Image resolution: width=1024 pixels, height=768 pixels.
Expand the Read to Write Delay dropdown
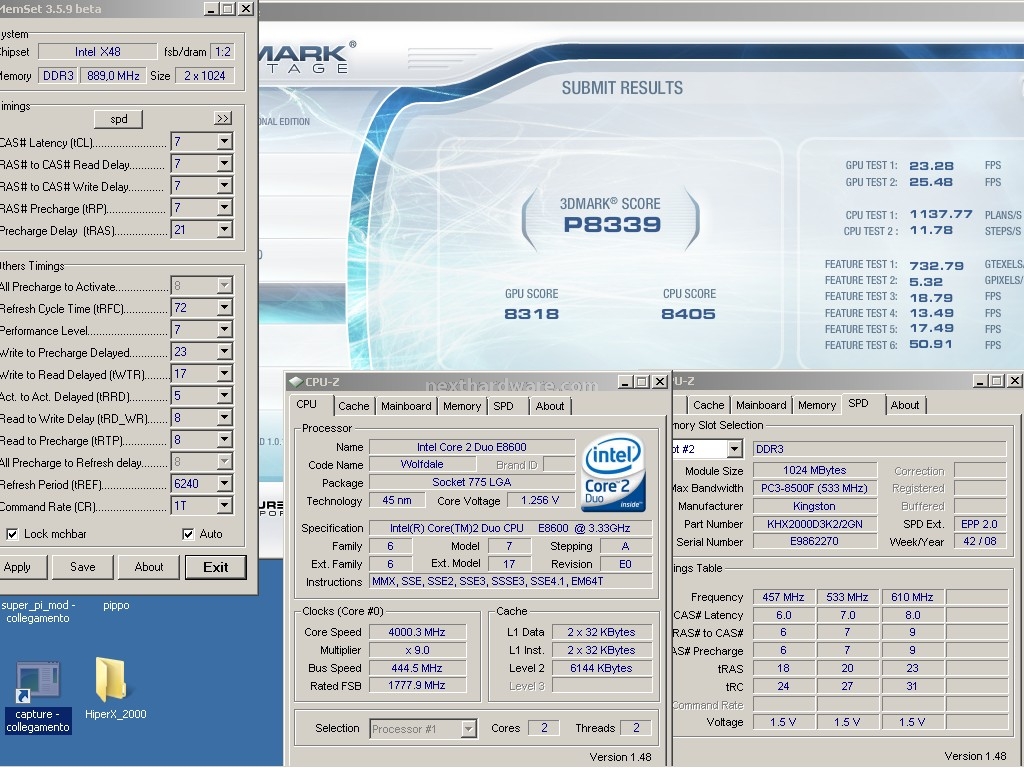[225, 418]
